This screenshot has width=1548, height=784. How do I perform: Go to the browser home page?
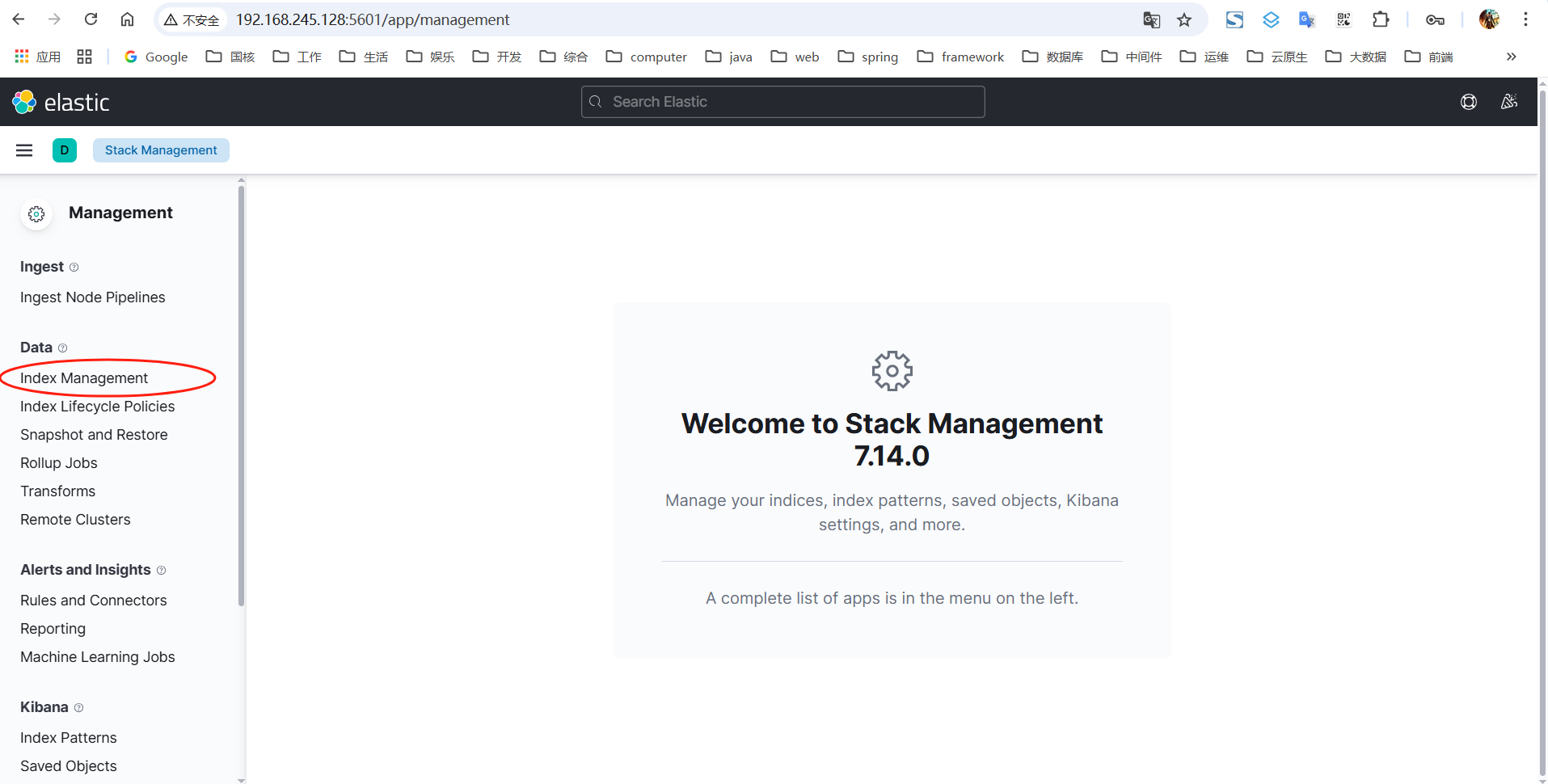coord(127,19)
